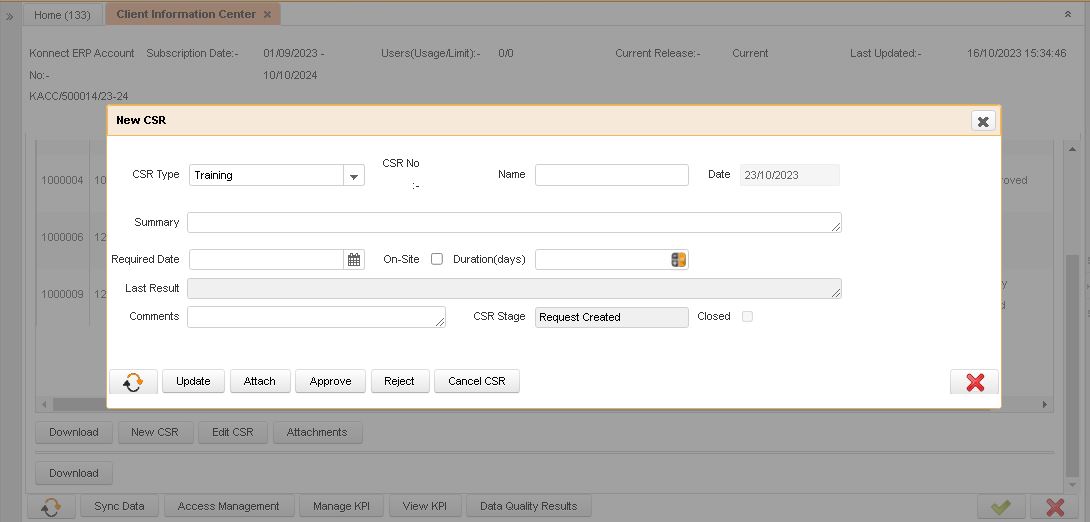Close the Client Information Center tab
This screenshot has width=1090, height=522.
tap(267, 15)
